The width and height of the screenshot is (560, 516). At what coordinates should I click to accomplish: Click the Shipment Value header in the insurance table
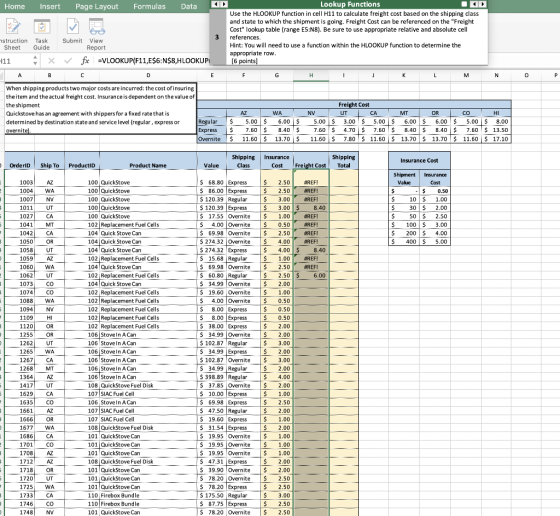click(x=404, y=179)
